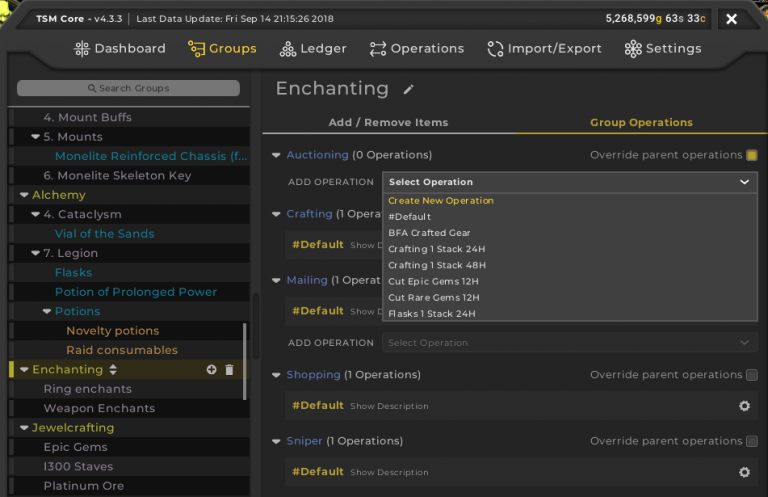Click the Search Groups input field
The height and width of the screenshot is (497, 768).
tap(128, 88)
